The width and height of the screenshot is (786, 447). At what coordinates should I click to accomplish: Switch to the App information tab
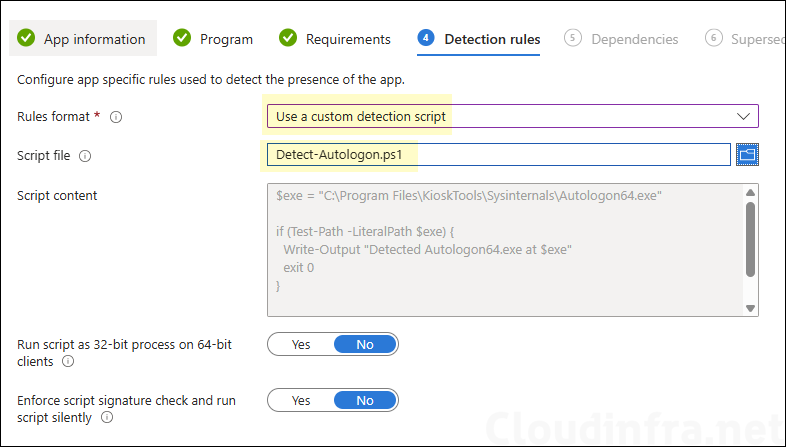click(94, 39)
